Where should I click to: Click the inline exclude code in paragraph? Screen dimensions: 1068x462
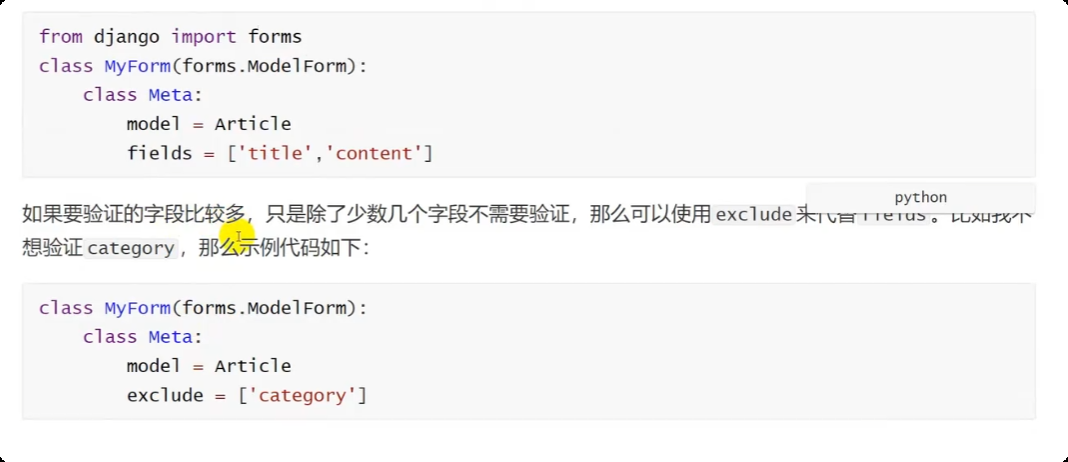click(x=754, y=214)
